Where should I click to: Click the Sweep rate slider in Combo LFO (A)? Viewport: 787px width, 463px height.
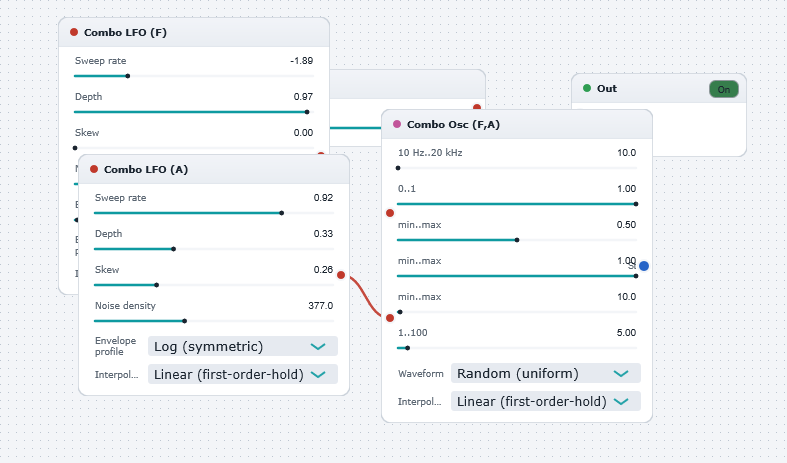coord(214,213)
